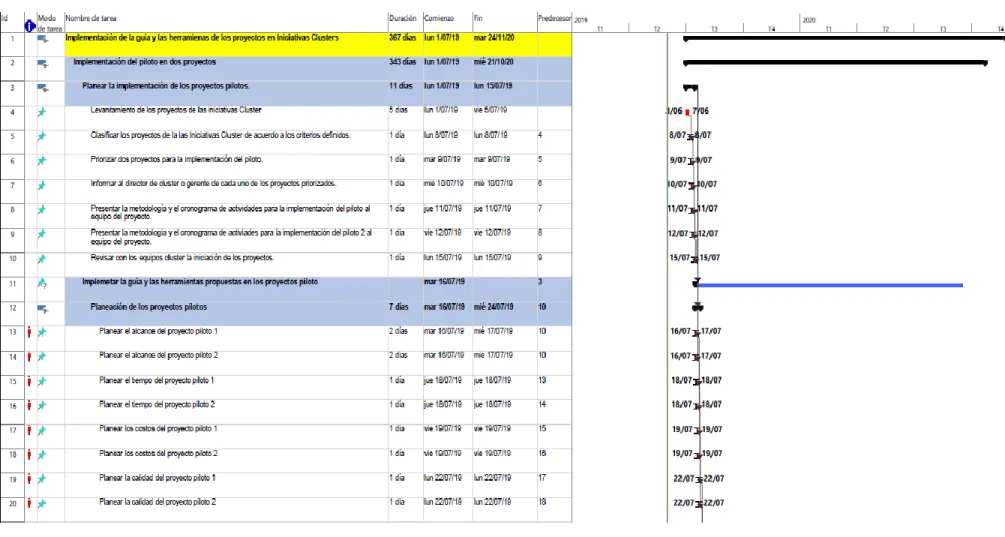Click the blue Gantt bar of row 11
This screenshot has width=1005, height=537.
829,285
